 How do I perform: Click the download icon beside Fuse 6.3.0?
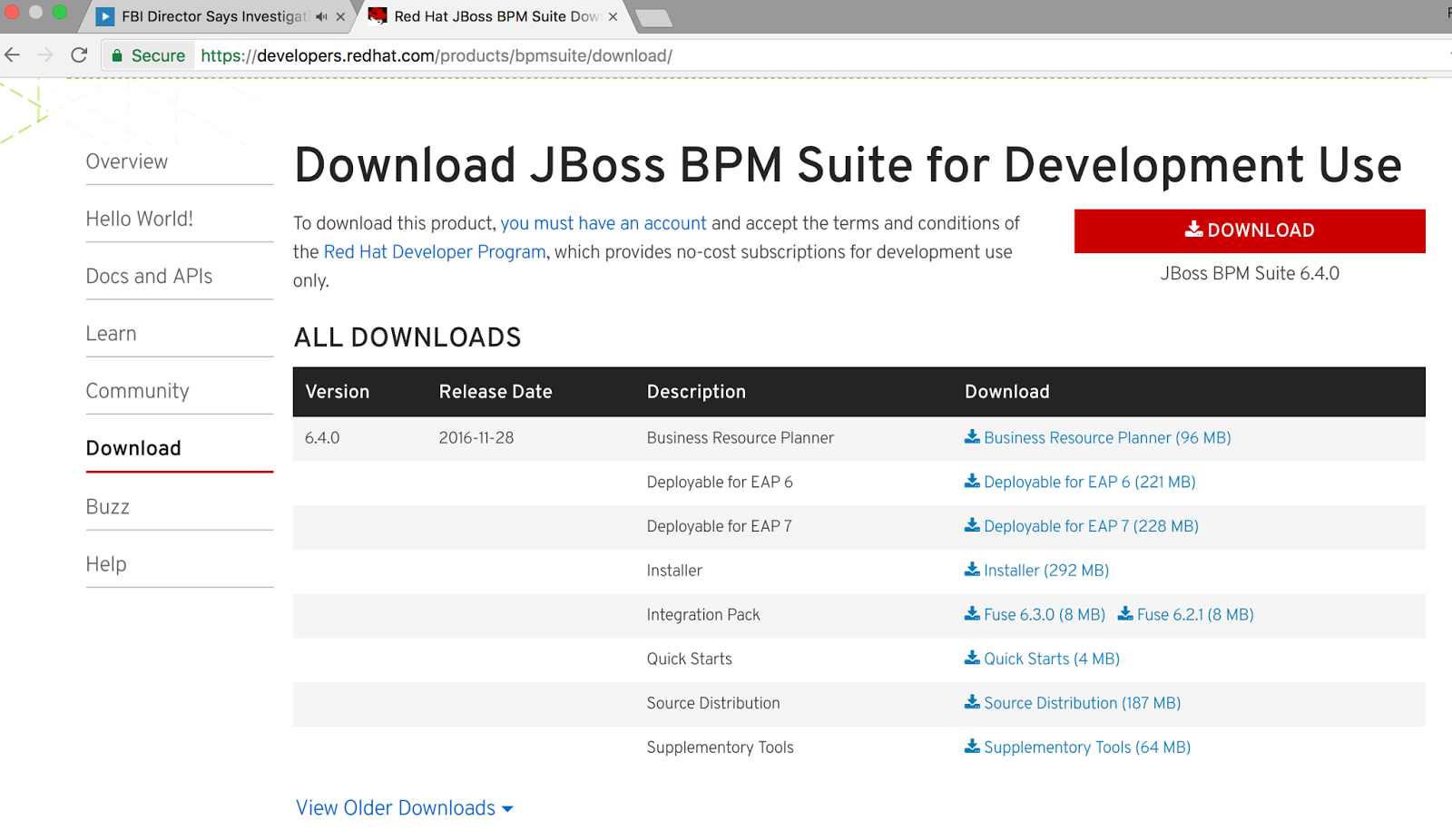tap(972, 613)
